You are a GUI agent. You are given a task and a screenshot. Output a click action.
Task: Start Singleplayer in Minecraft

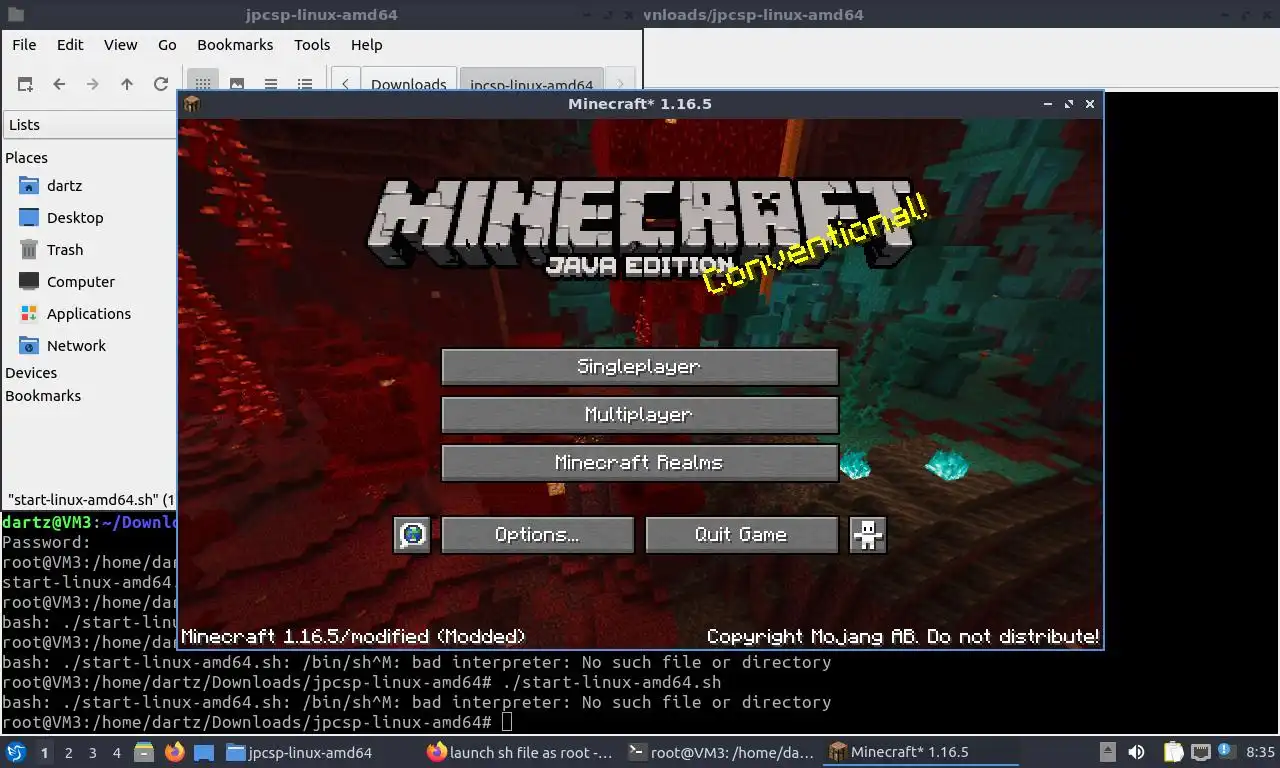coord(639,367)
